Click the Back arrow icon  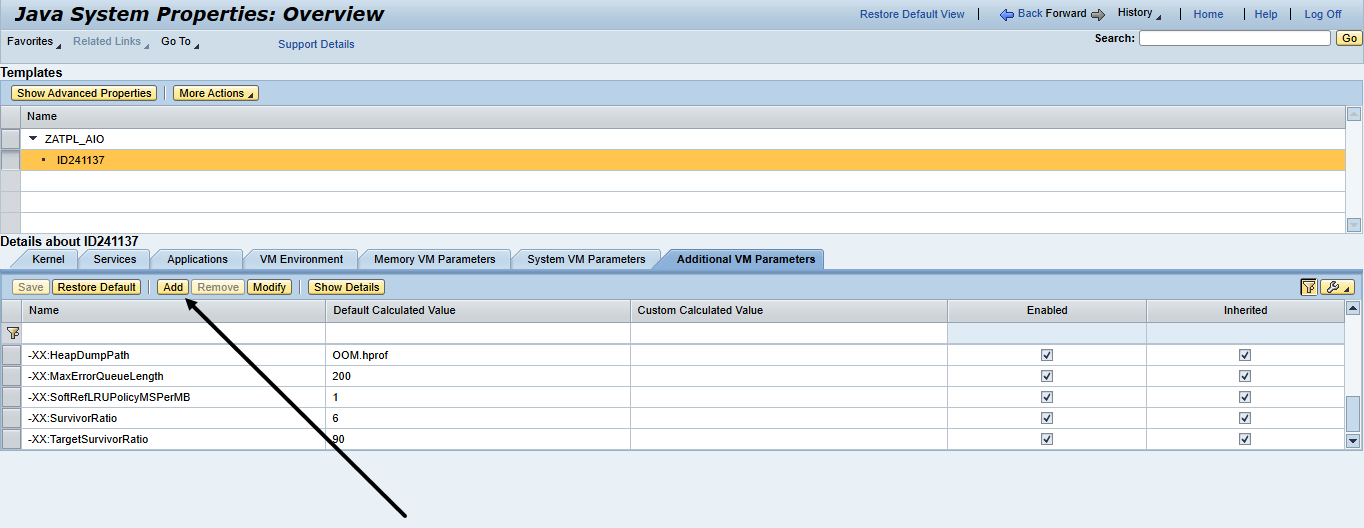coord(1007,14)
